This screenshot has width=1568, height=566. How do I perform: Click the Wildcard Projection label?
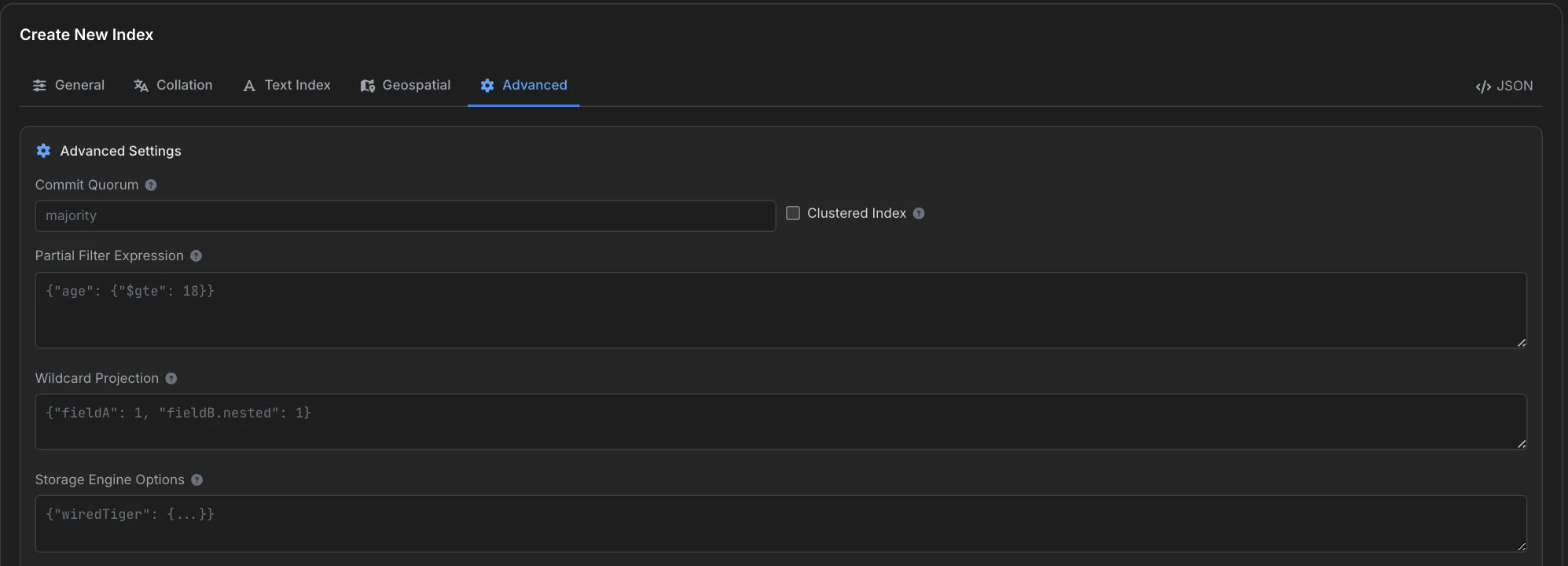point(97,378)
